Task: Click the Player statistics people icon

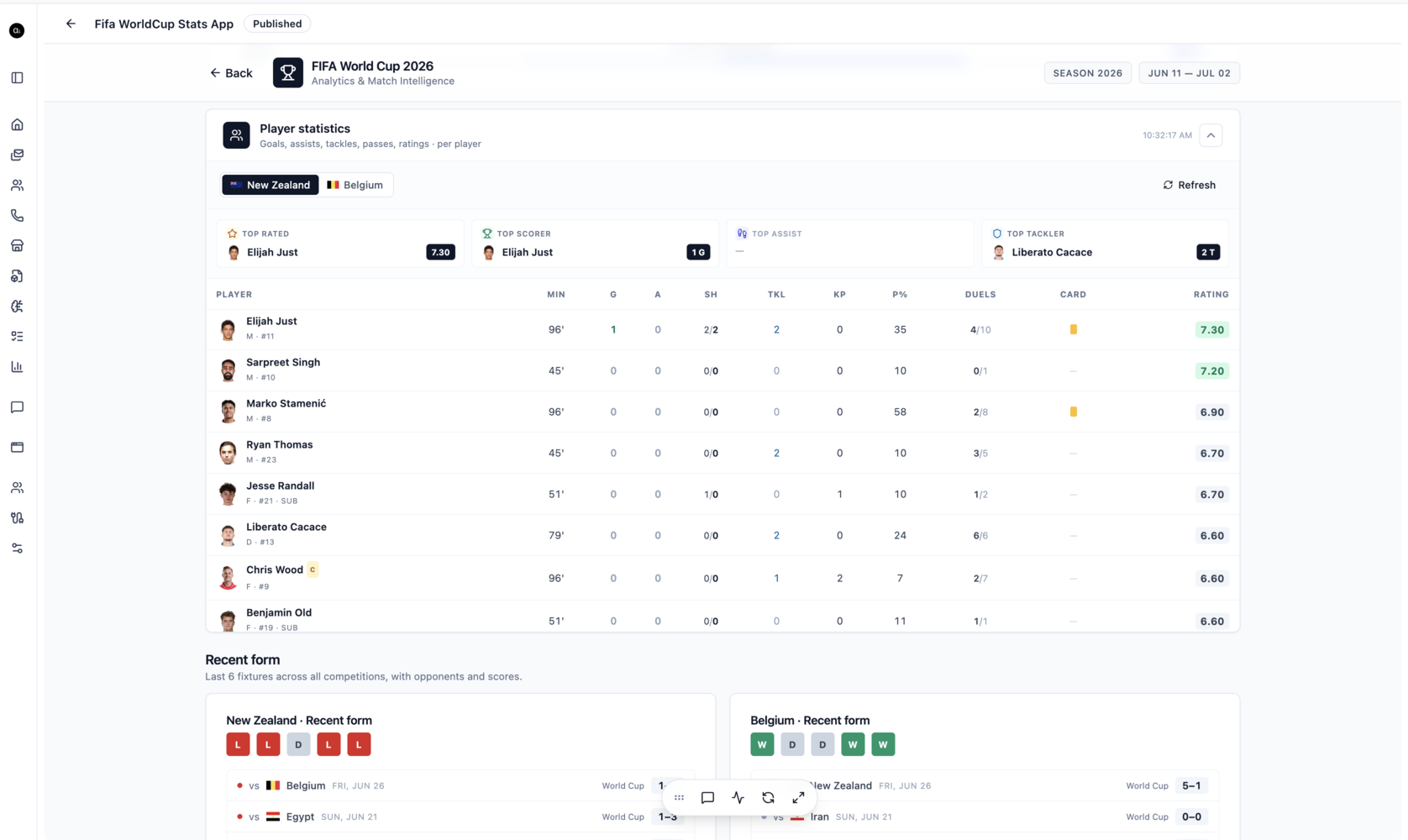Action: [236, 135]
